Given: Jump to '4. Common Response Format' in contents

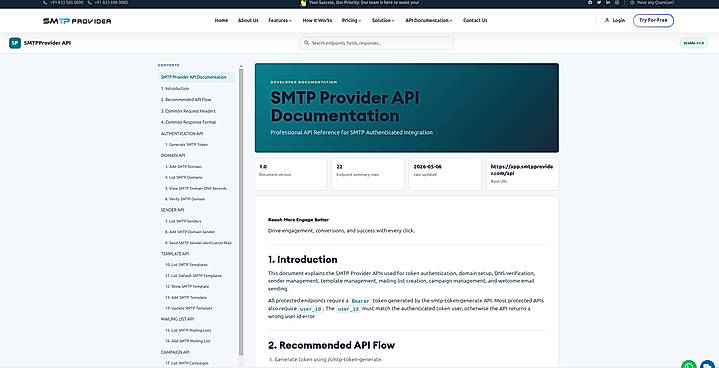Looking at the screenshot, I should [x=188, y=122].
